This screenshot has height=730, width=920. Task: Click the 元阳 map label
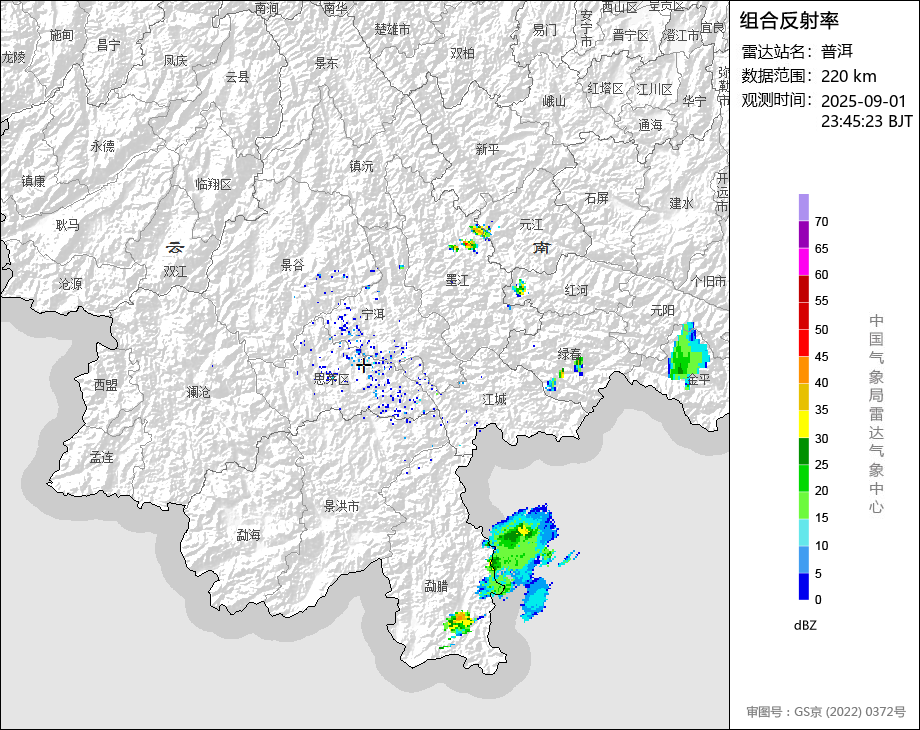pyautogui.click(x=662, y=310)
